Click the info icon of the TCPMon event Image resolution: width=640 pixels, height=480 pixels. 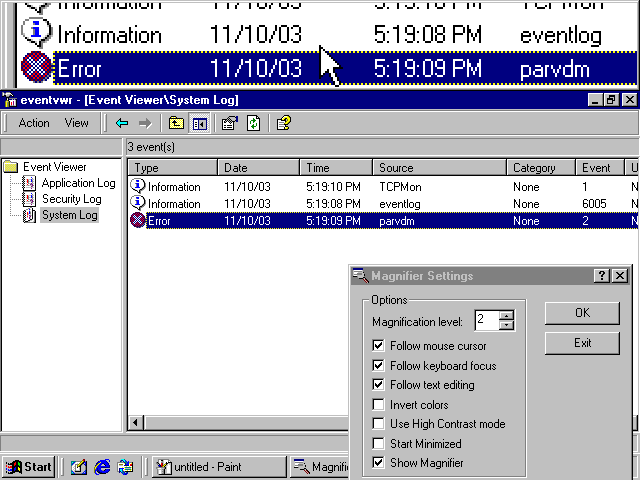138,186
